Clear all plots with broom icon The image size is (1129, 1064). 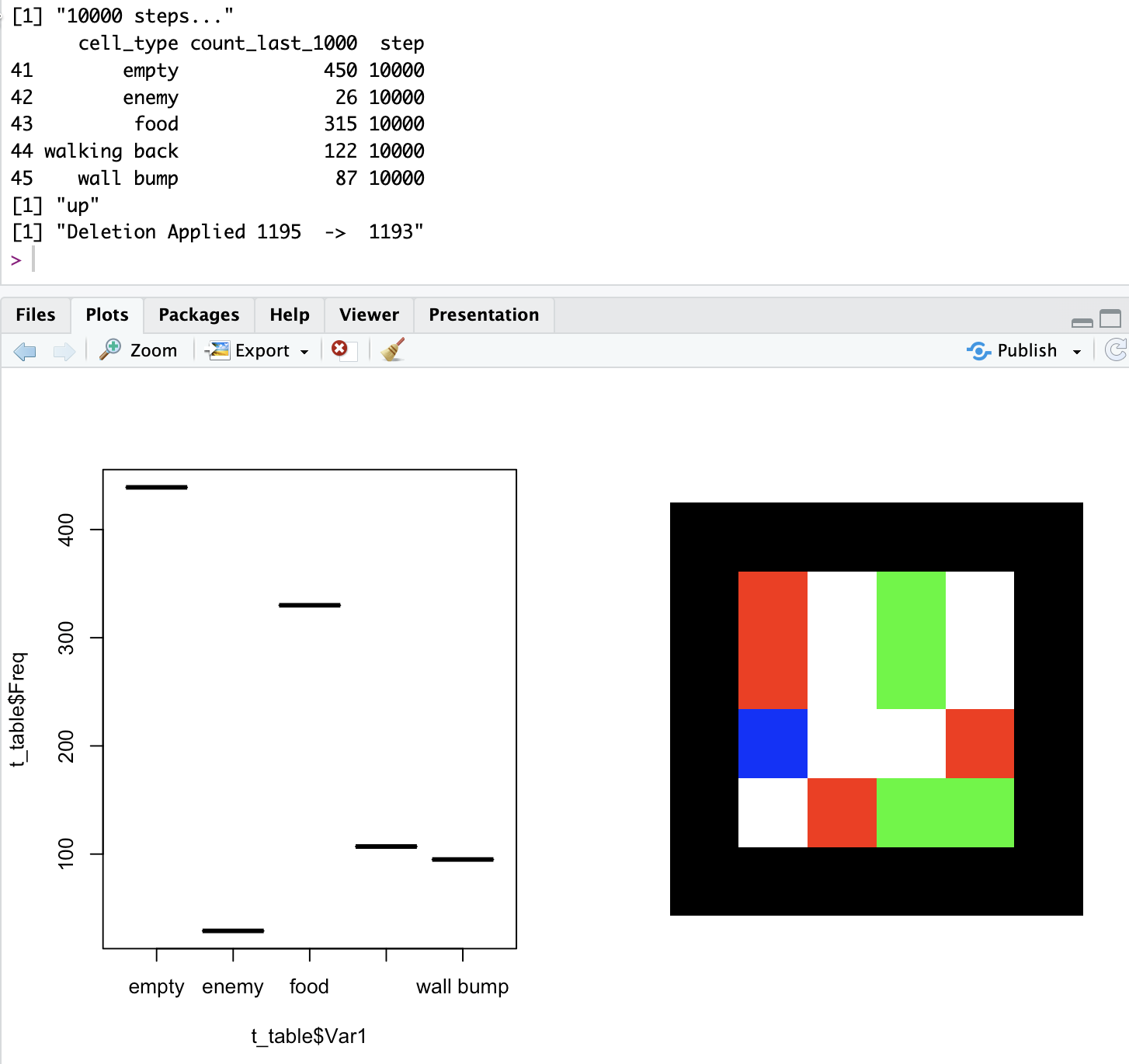click(393, 349)
